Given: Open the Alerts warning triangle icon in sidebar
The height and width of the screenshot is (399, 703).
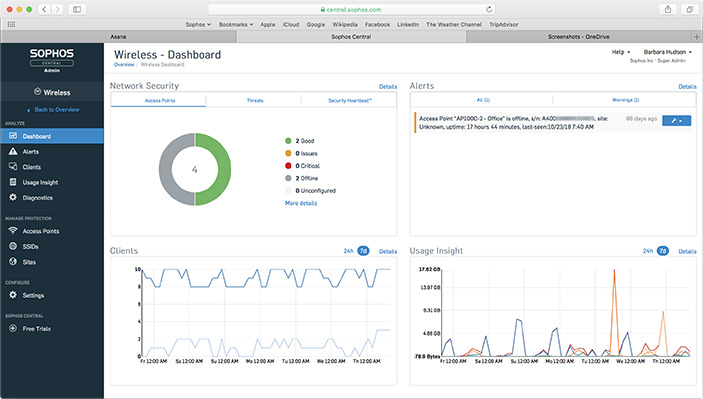Looking at the screenshot, I should 13,152.
